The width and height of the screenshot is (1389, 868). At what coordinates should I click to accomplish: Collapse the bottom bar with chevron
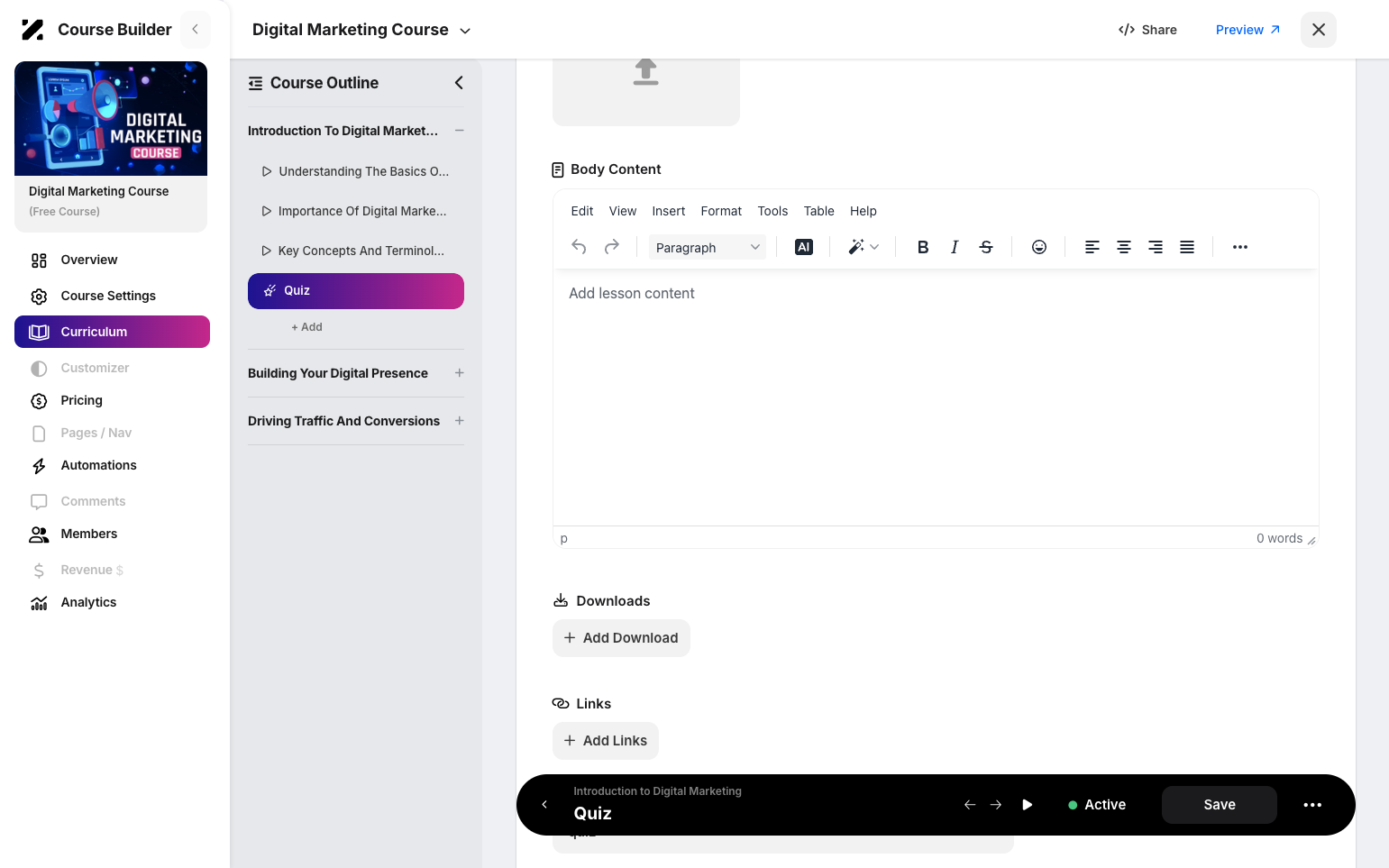pos(544,805)
